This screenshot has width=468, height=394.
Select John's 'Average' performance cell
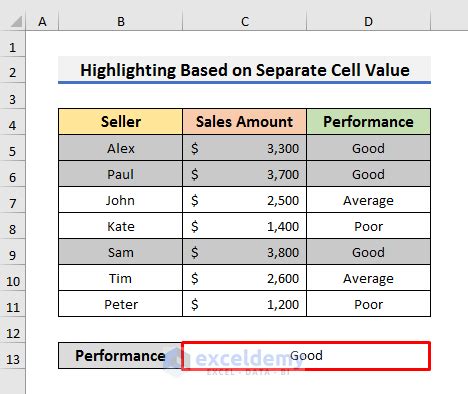369,200
